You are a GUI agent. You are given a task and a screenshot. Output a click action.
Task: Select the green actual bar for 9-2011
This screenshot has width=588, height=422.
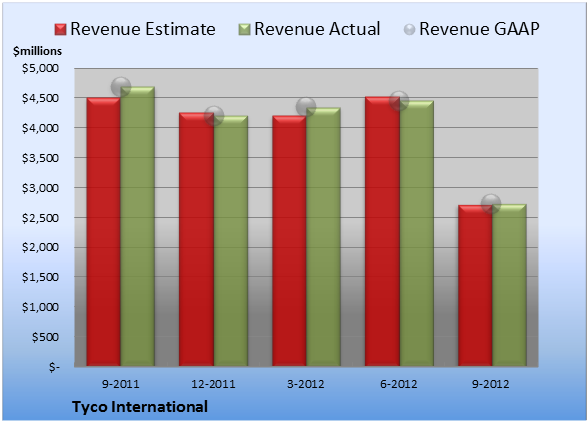(137, 226)
